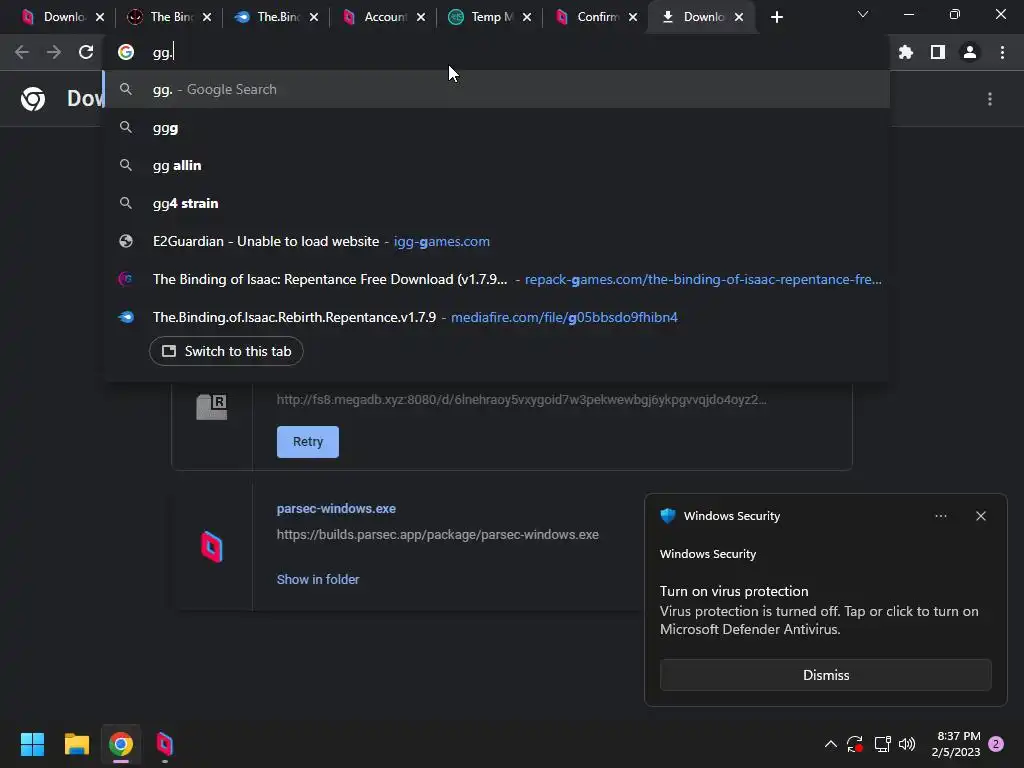Open the repack-games.com Binding of Isaac suggestion
Image resolution: width=1024 pixels, height=768 pixels.
coord(496,279)
